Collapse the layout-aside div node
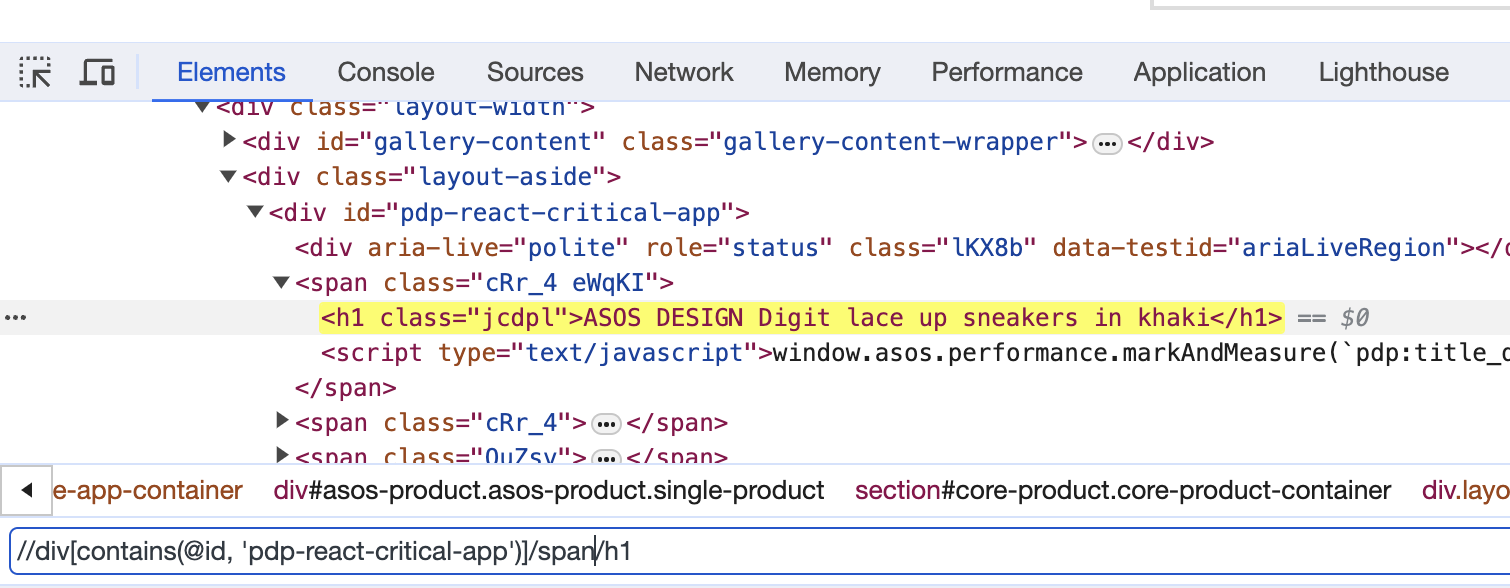 pyautogui.click(x=228, y=177)
